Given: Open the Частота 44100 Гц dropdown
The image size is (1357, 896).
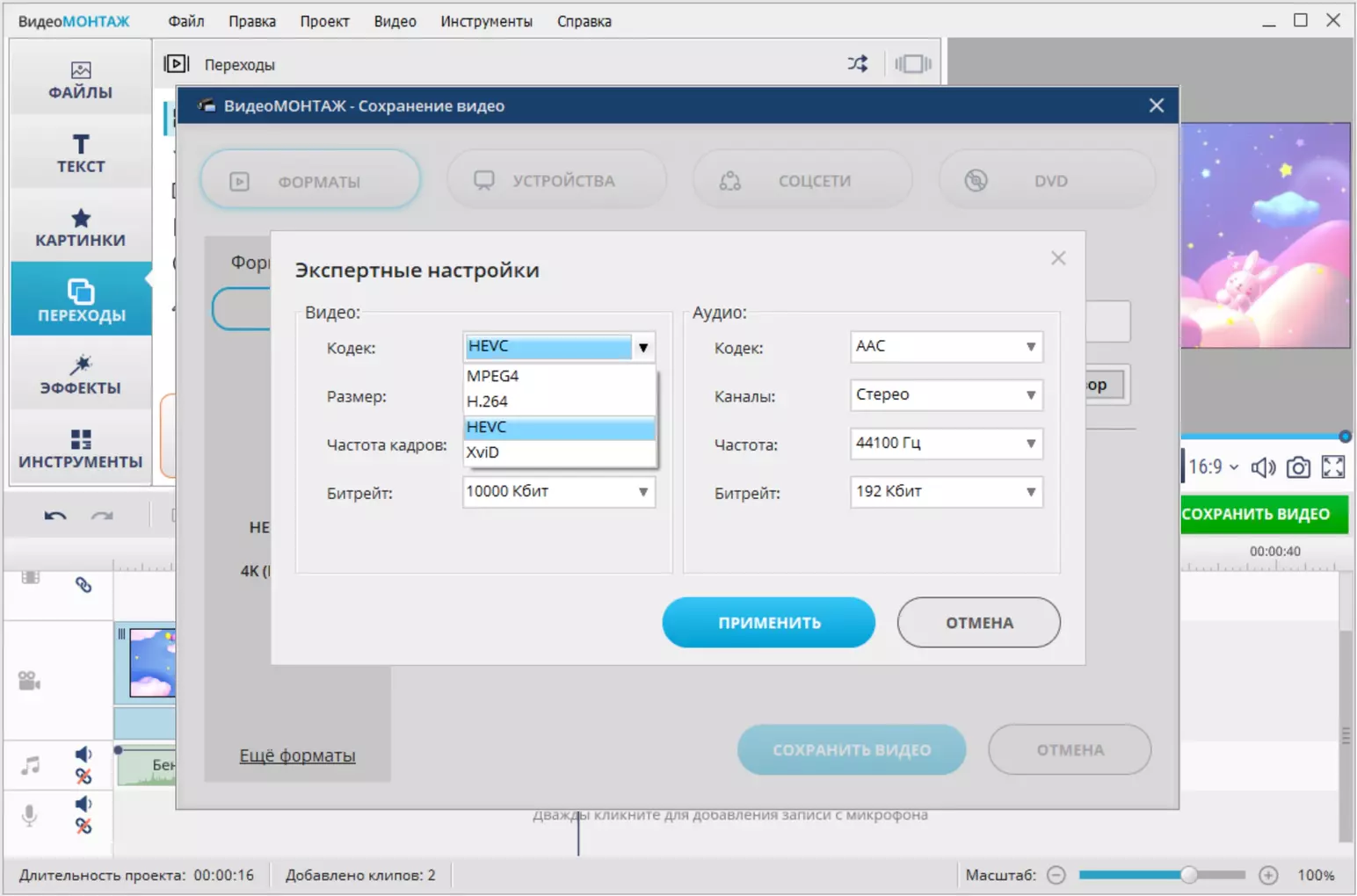Looking at the screenshot, I should tap(946, 444).
